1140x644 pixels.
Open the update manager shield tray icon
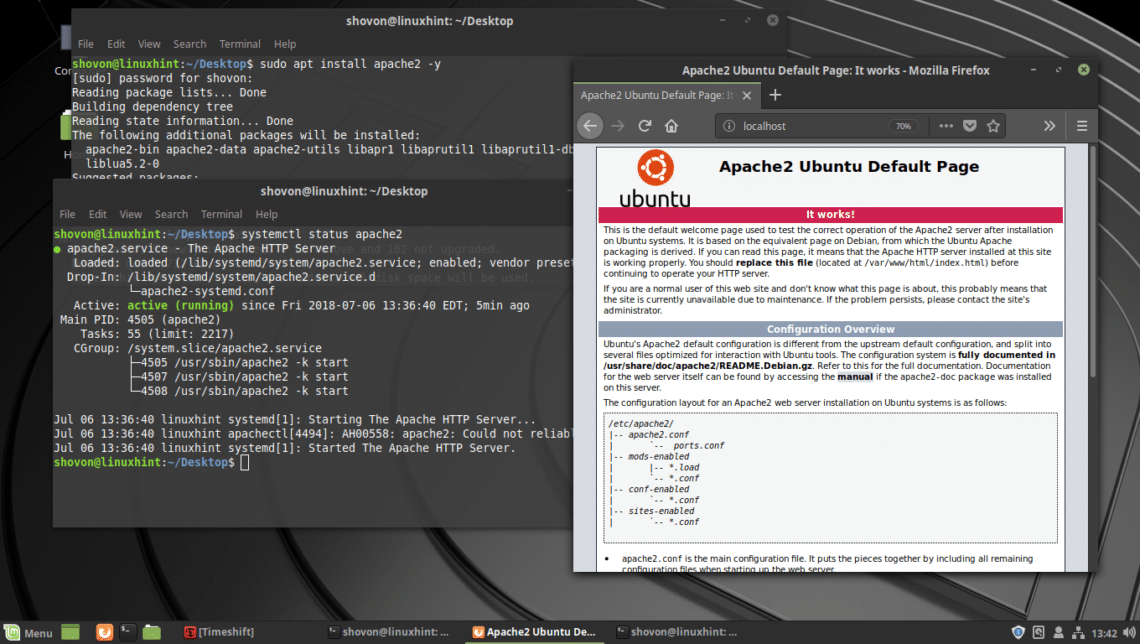[x=1018, y=632]
